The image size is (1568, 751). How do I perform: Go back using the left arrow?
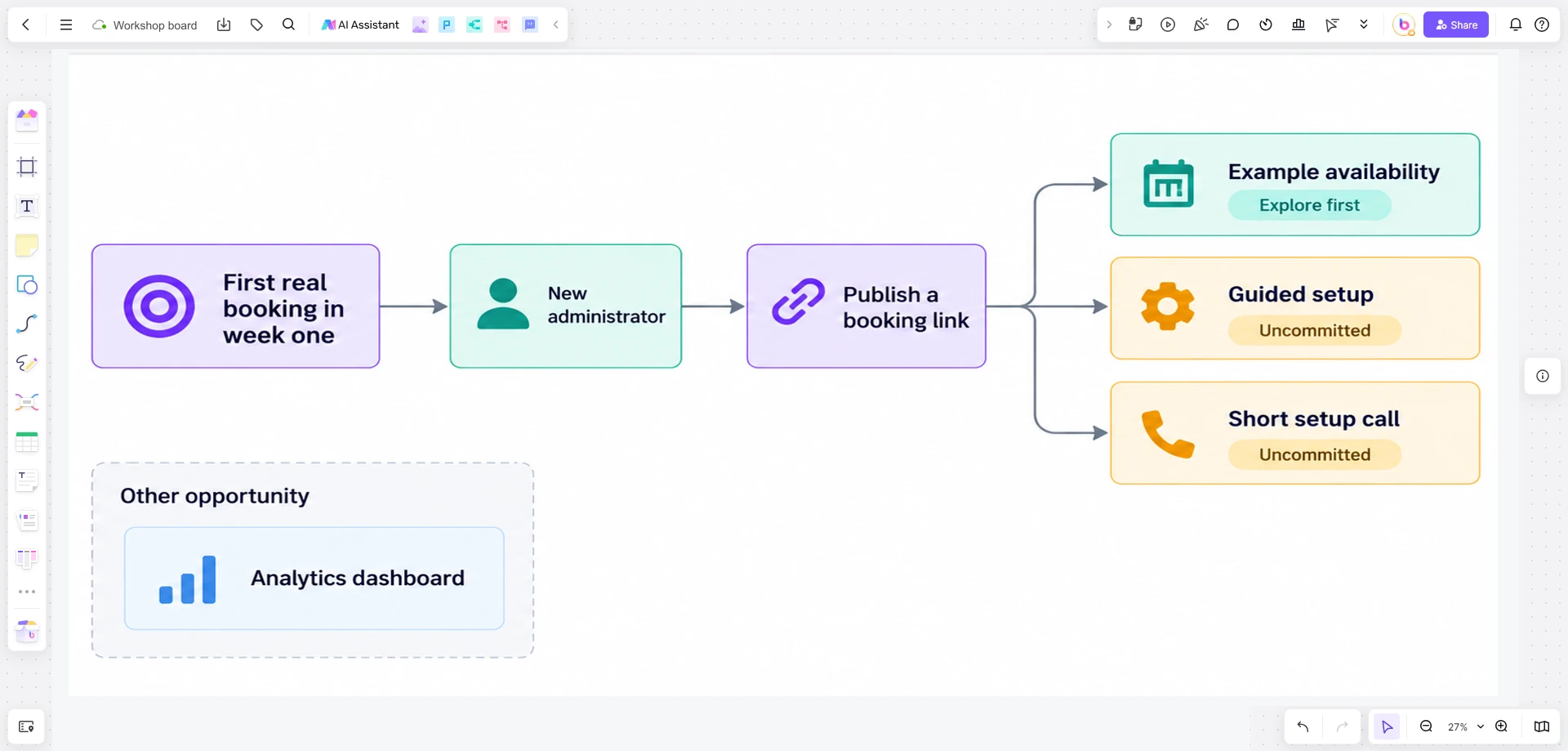pyautogui.click(x=26, y=25)
